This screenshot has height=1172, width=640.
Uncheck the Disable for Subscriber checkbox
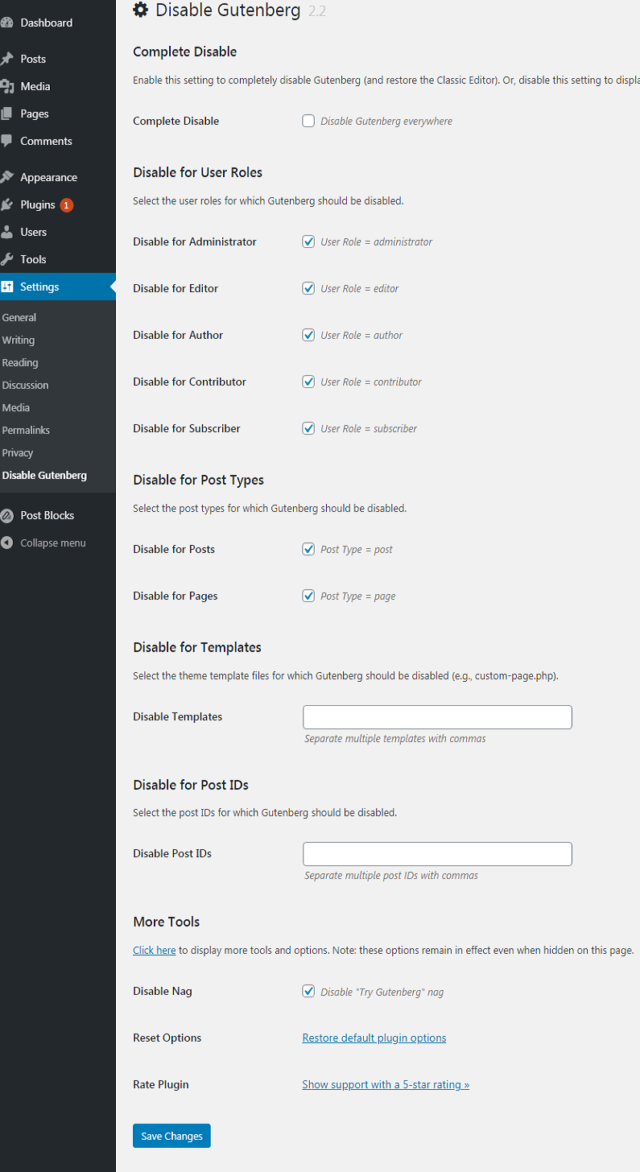[308, 428]
